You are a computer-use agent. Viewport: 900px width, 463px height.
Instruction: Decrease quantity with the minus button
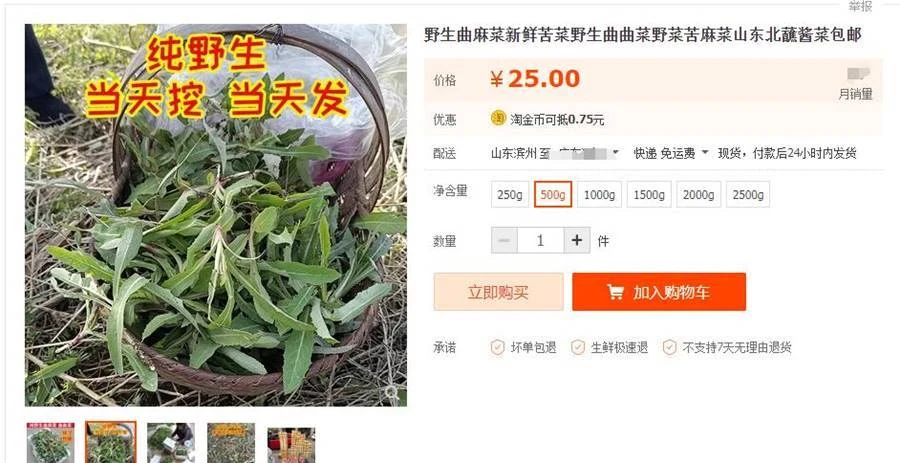[x=505, y=240]
